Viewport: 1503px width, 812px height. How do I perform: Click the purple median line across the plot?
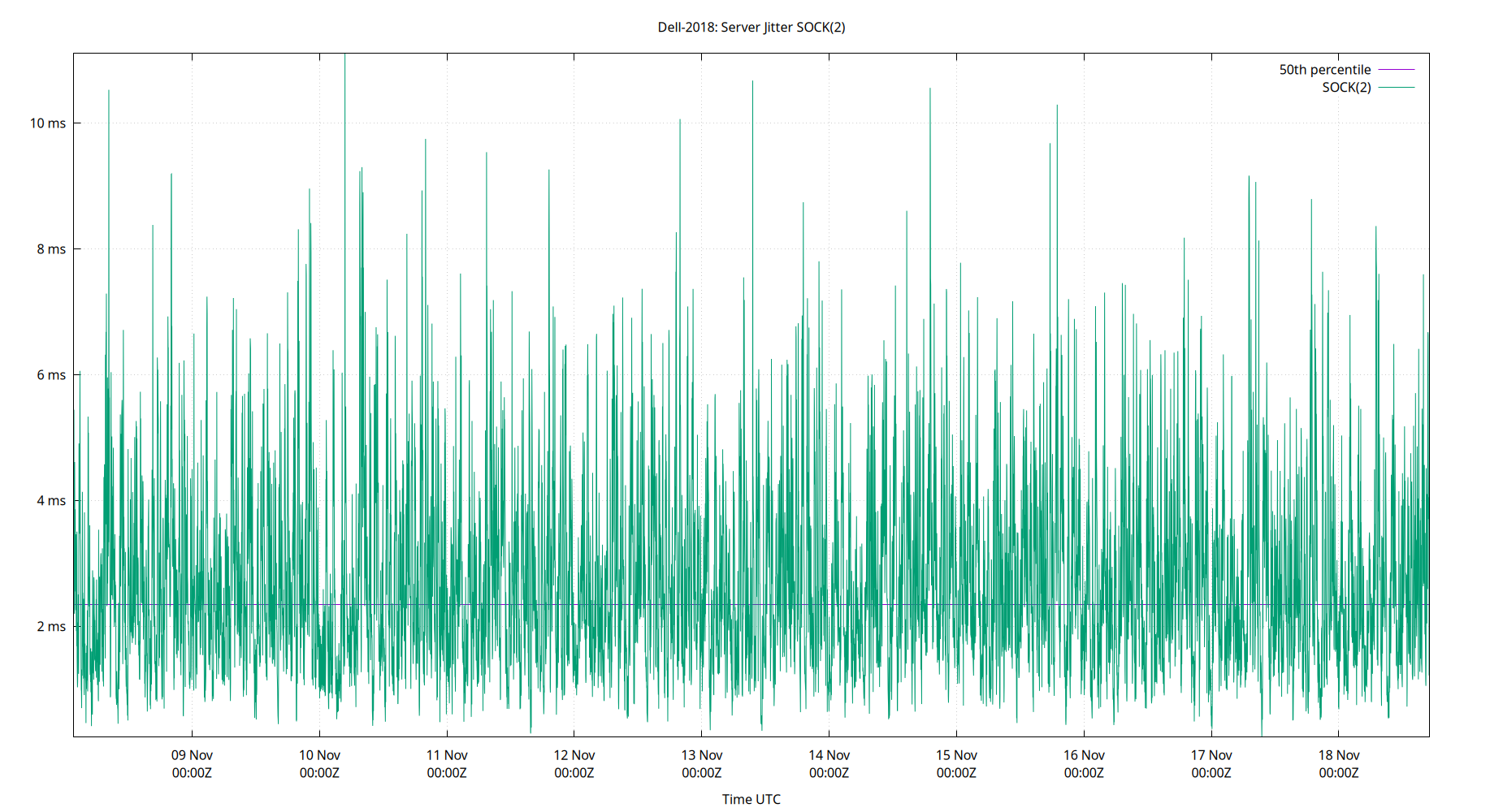pos(731,604)
